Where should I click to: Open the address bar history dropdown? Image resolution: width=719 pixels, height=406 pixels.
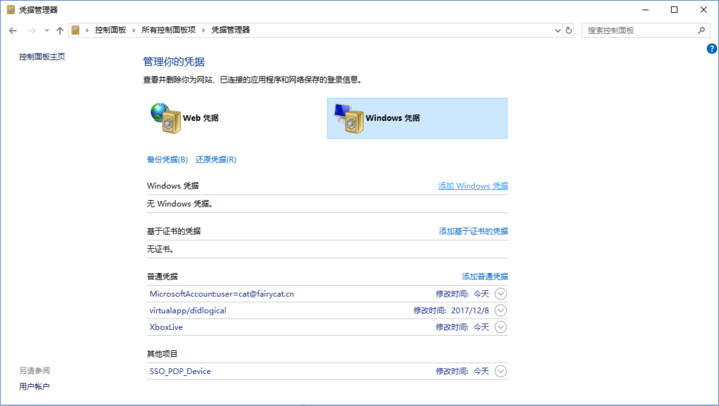(x=557, y=31)
